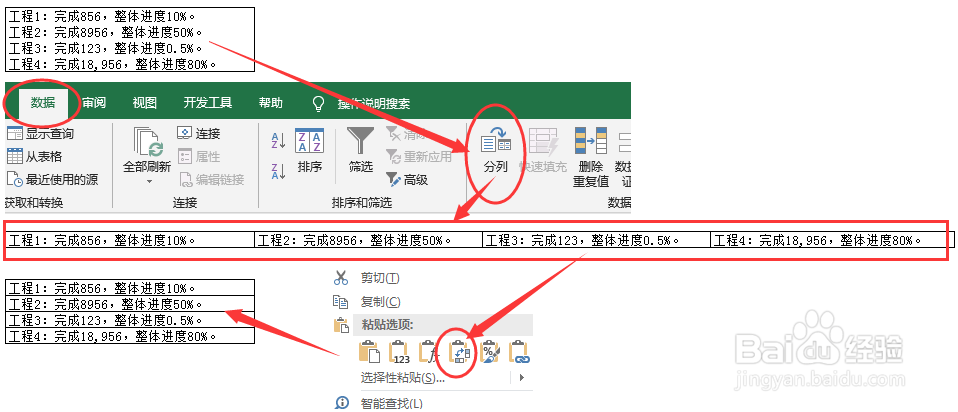Sort ascending with the A-to-Z icon
Screen dimensions: 958x412
279,141
